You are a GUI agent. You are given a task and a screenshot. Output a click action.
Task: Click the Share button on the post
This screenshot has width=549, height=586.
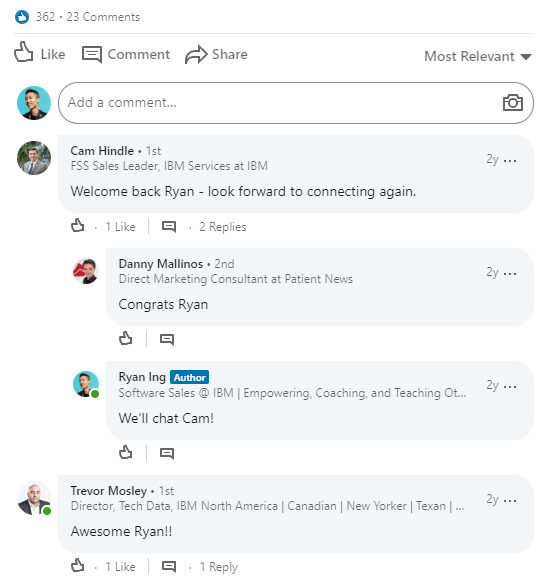[216, 55]
